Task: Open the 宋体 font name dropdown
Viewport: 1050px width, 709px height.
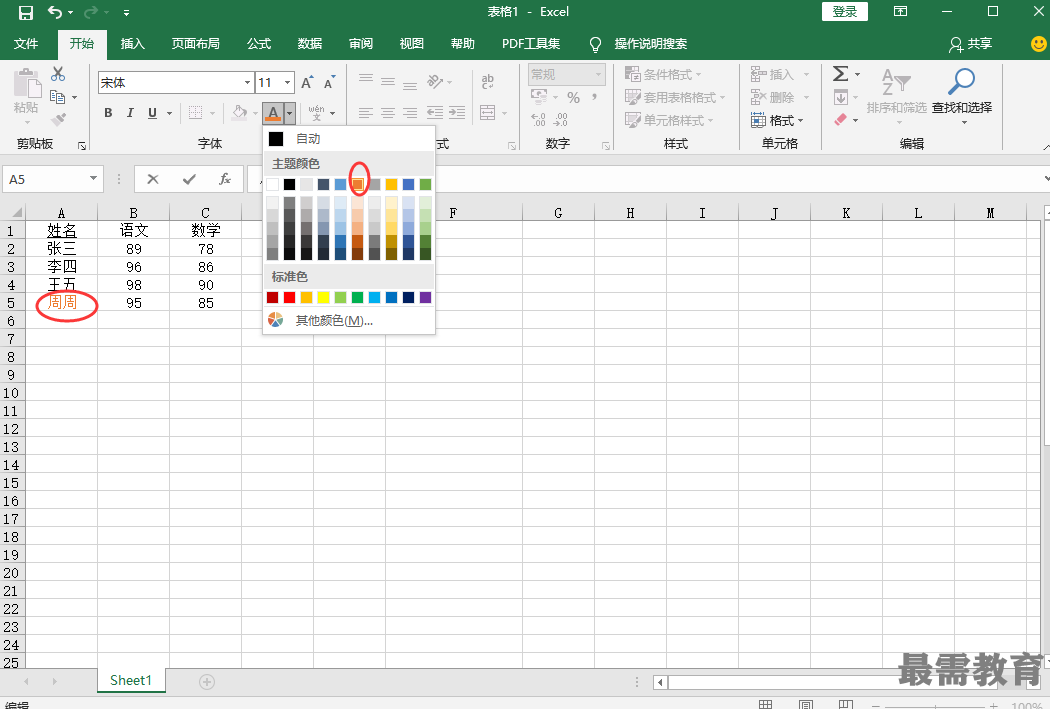Action: pyautogui.click(x=247, y=83)
